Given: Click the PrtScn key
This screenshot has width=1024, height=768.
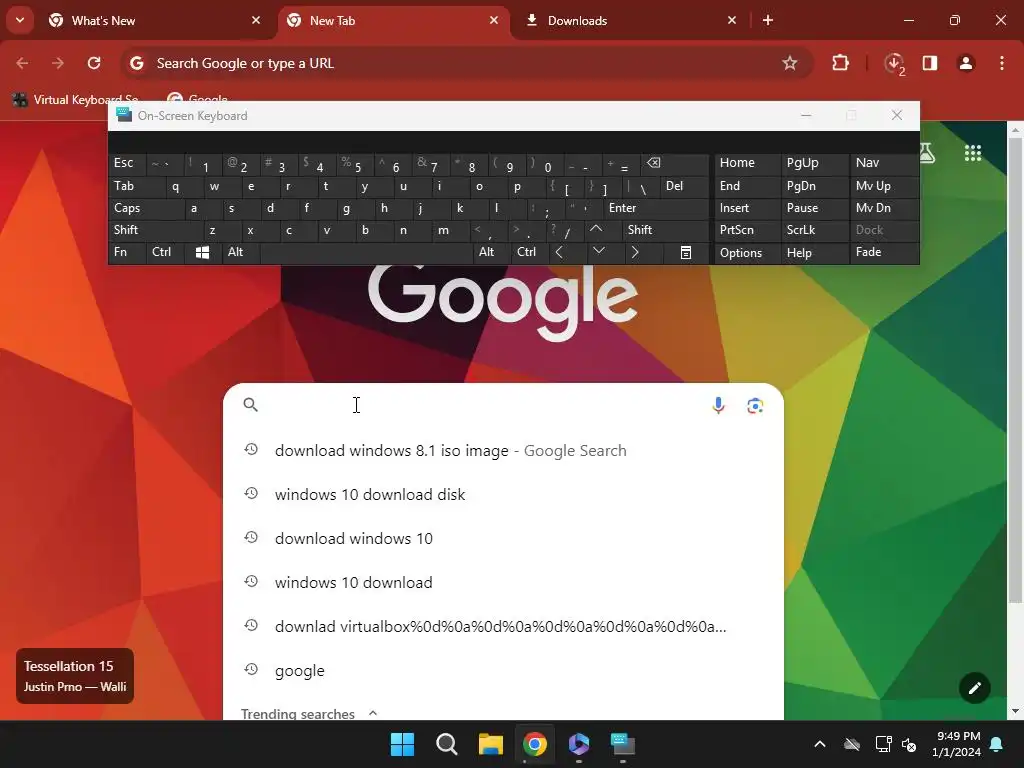Looking at the screenshot, I should click(747, 230).
